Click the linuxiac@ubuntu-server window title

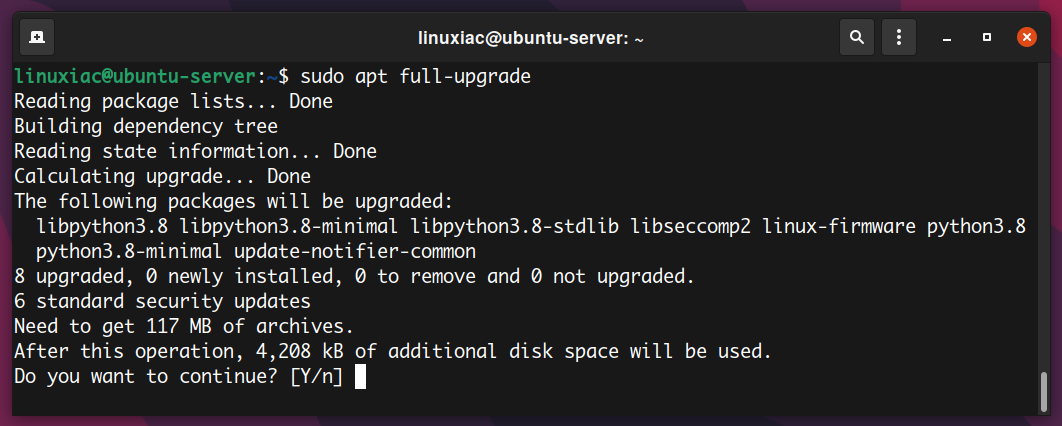click(x=530, y=39)
